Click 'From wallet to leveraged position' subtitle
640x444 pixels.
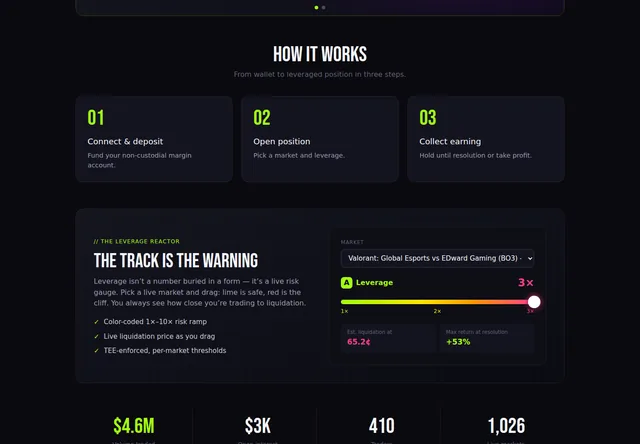tap(320, 74)
